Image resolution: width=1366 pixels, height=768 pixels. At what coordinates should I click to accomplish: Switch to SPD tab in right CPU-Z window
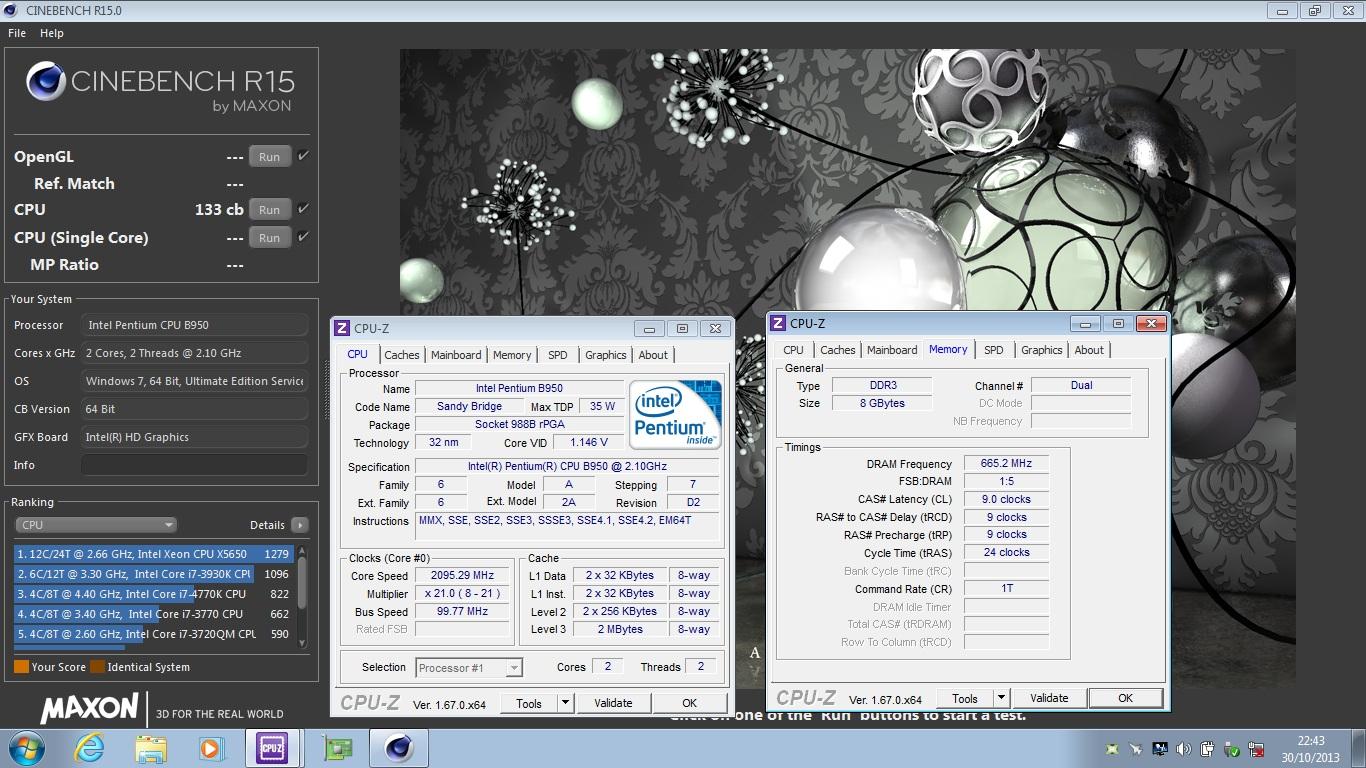[993, 350]
